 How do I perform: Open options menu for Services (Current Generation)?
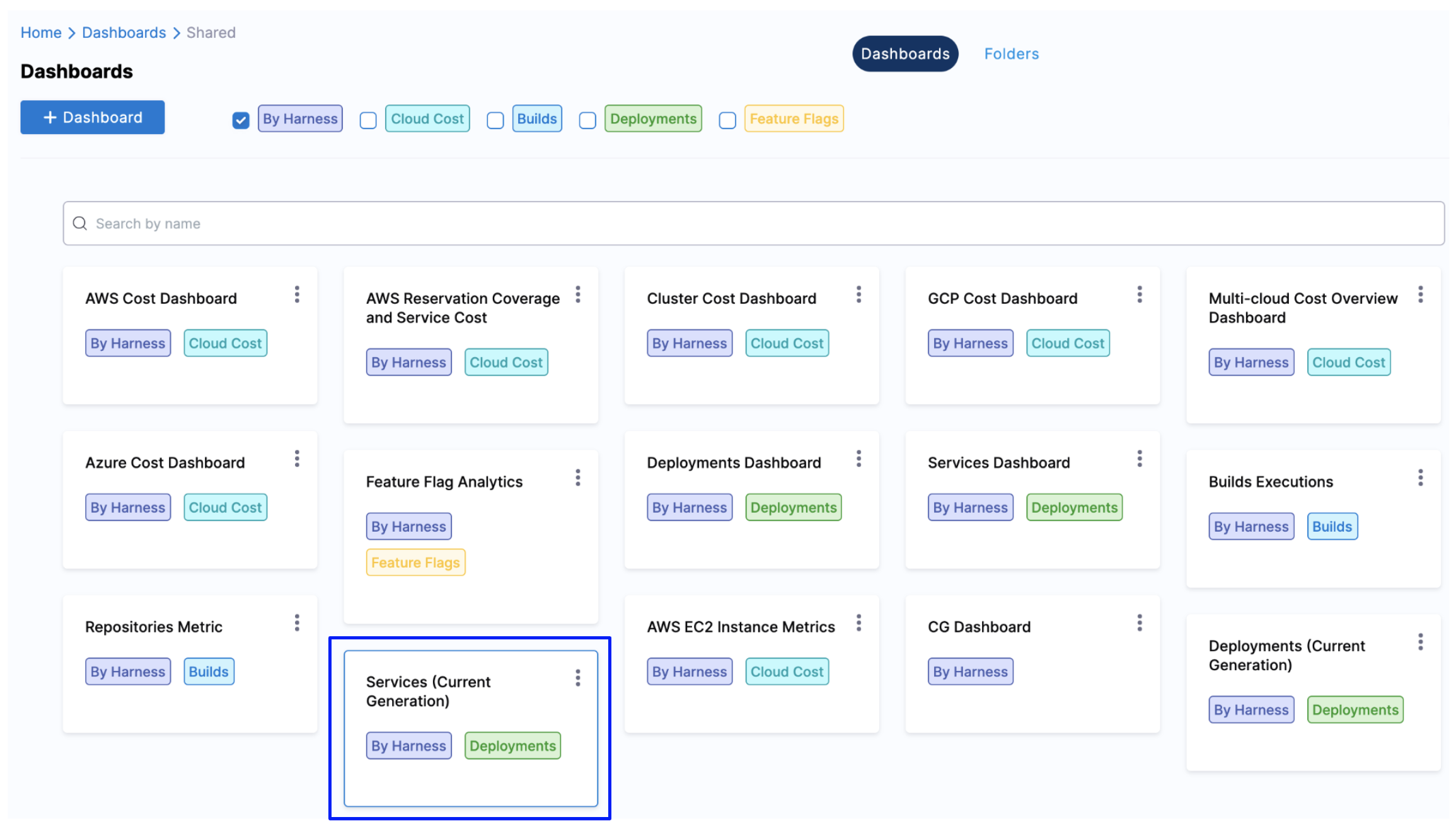[x=578, y=678]
